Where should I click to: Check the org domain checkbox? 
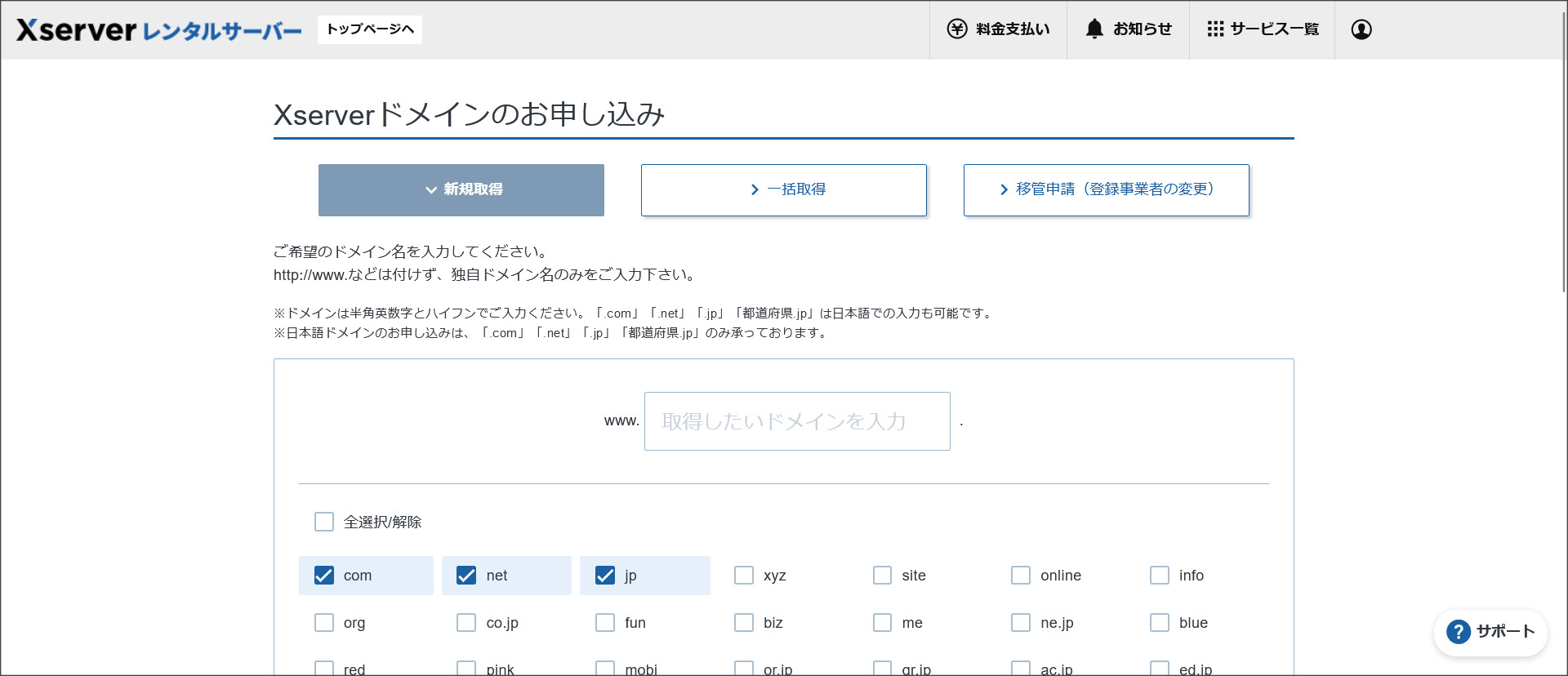pyautogui.click(x=324, y=623)
